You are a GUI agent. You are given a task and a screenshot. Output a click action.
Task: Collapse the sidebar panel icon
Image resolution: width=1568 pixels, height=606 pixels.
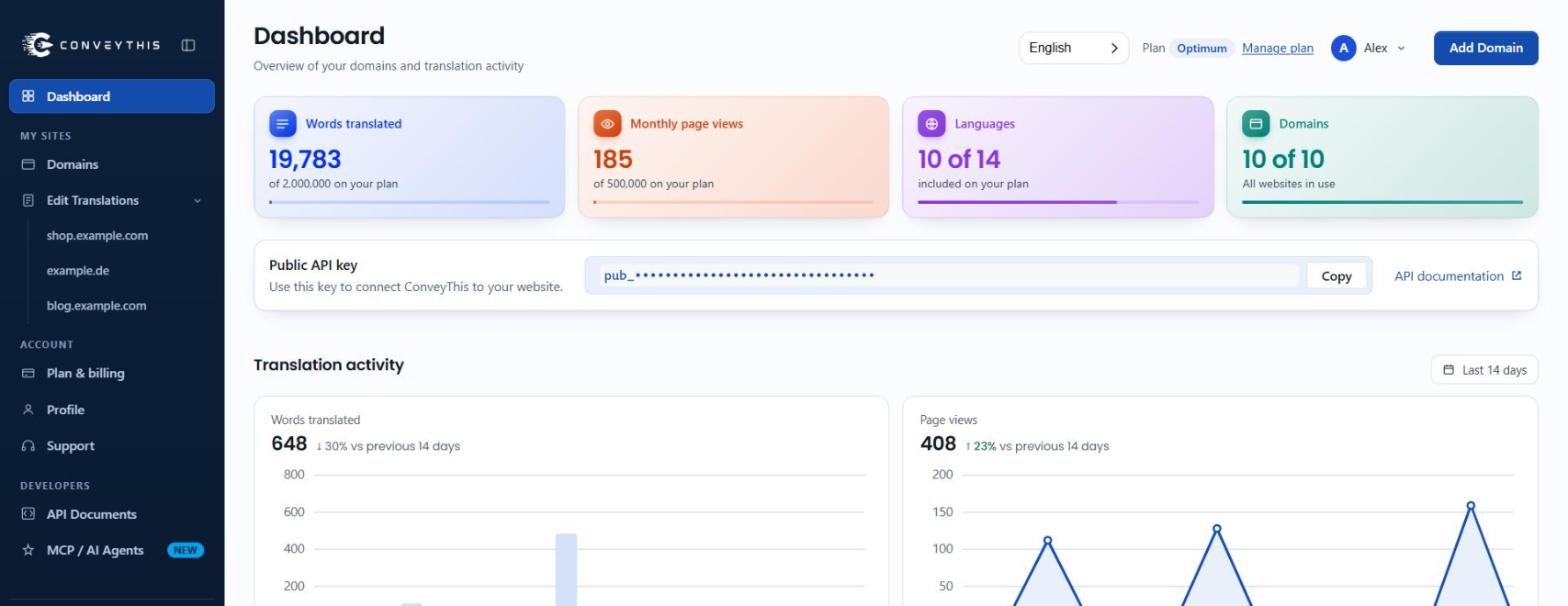click(x=188, y=45)
